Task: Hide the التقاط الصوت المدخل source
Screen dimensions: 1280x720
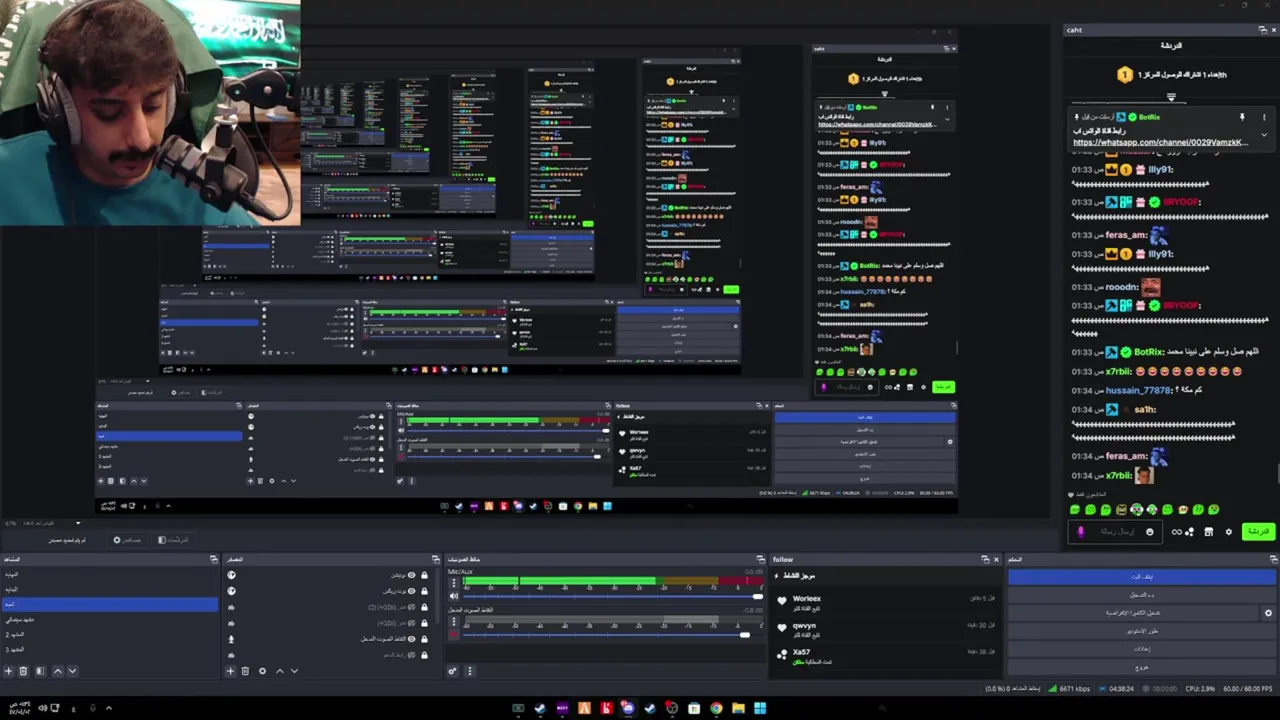Action: [411, 639]
